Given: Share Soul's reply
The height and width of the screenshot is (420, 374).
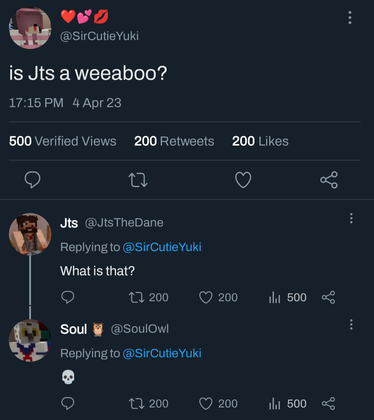Looking at the screenshot, I should coord(328,404).
